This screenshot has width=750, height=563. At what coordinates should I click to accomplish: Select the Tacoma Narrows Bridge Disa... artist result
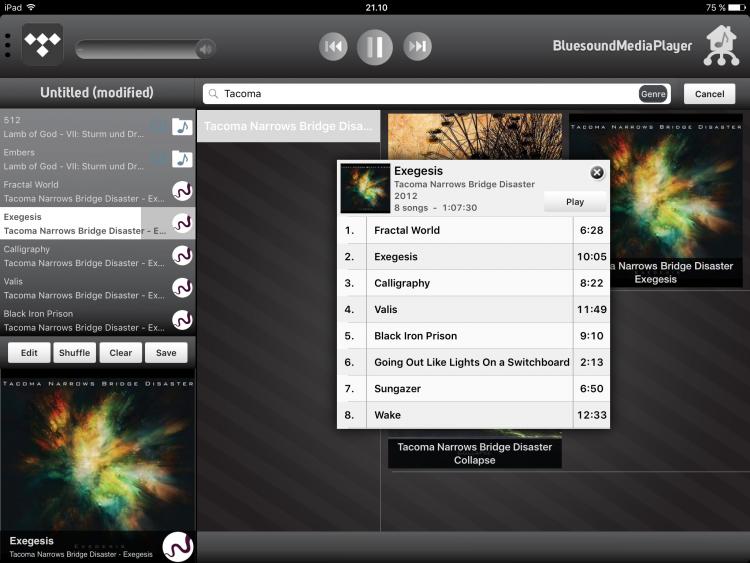(x=288, y=126)
